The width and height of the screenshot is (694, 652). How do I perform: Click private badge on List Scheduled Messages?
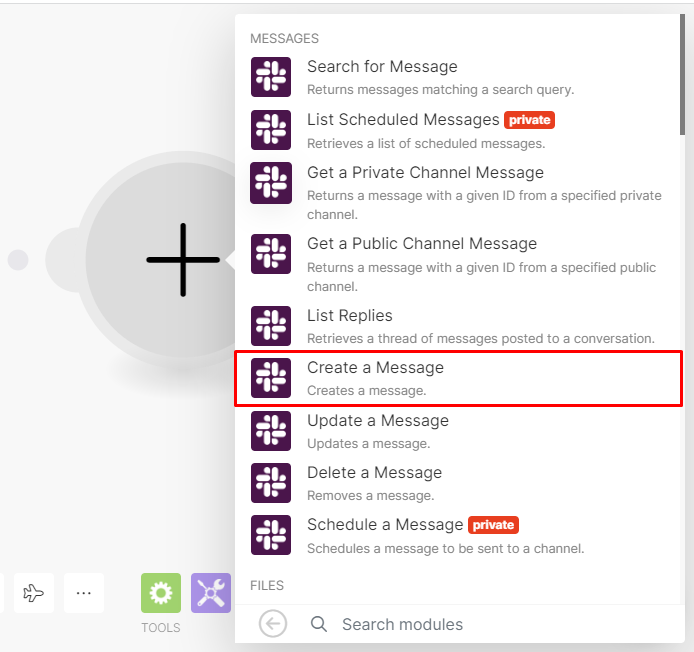click(529, 120)
